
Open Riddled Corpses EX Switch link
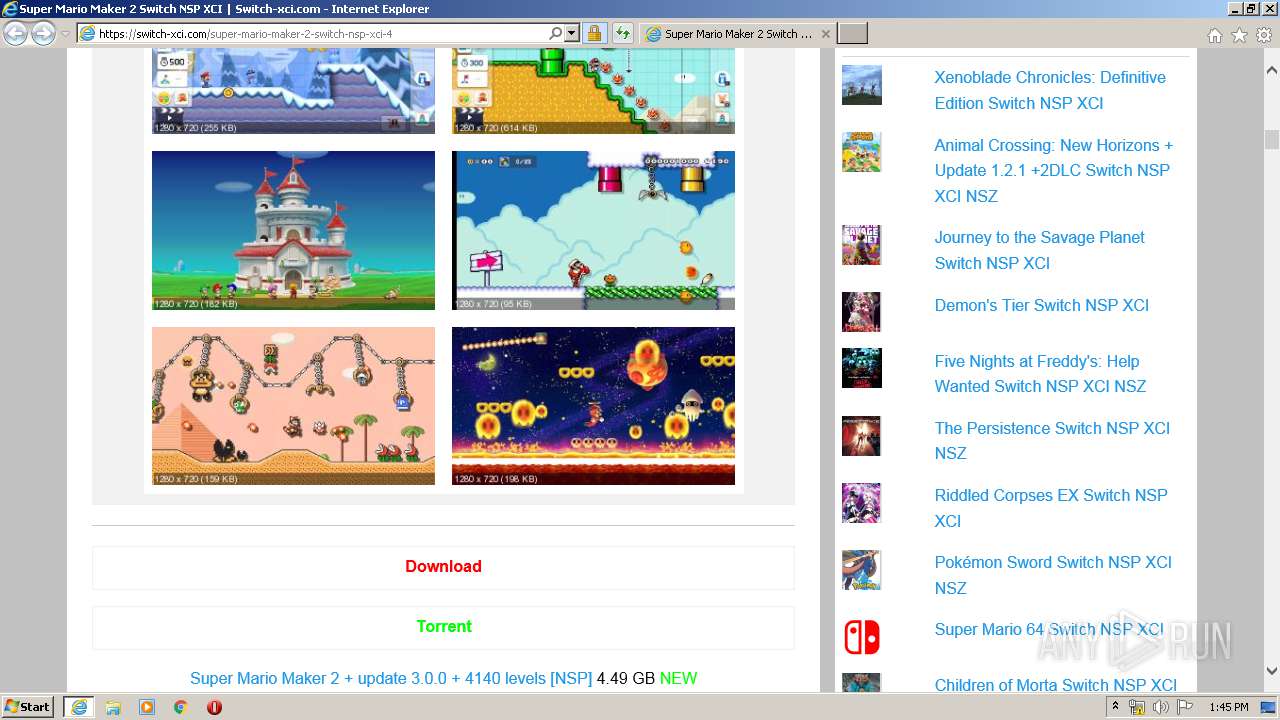click(x=1051, y=508)
